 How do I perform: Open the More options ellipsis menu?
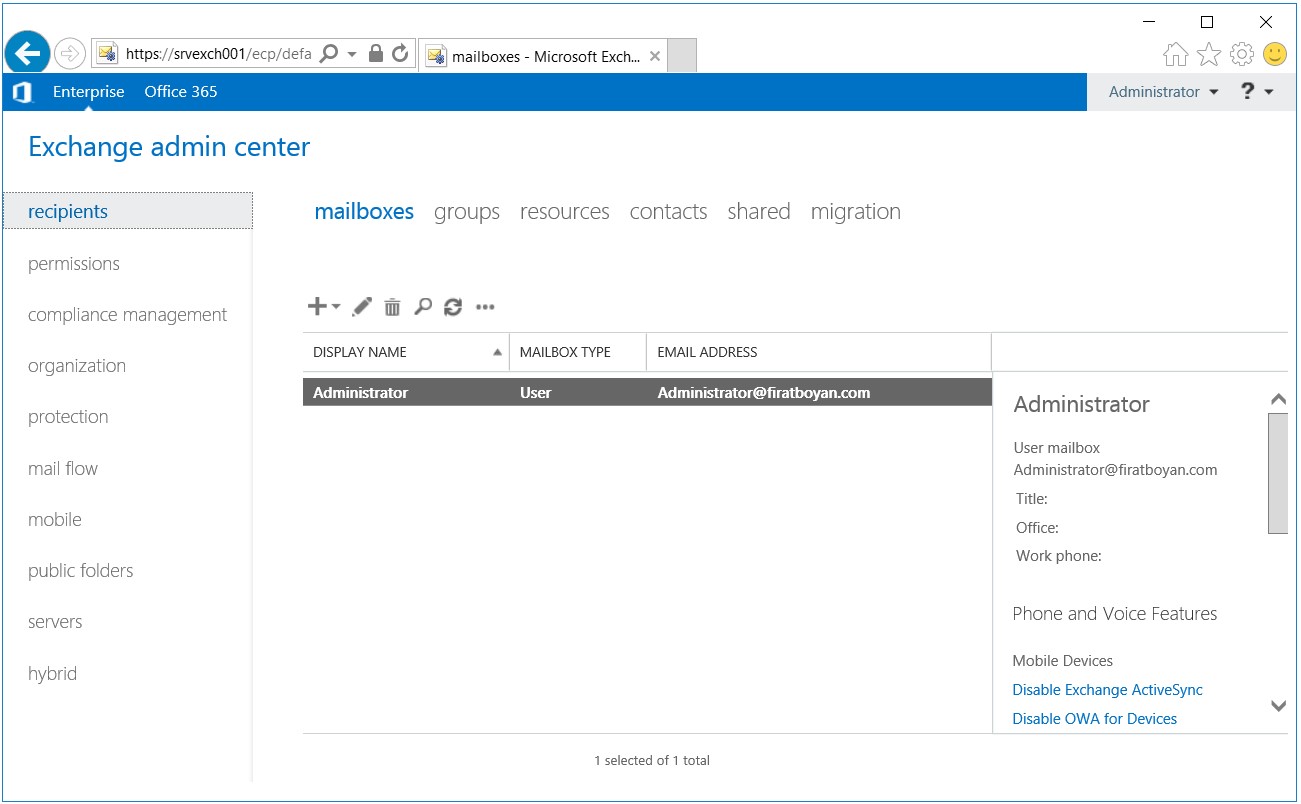pyautogui.click(x=485, y=307)
